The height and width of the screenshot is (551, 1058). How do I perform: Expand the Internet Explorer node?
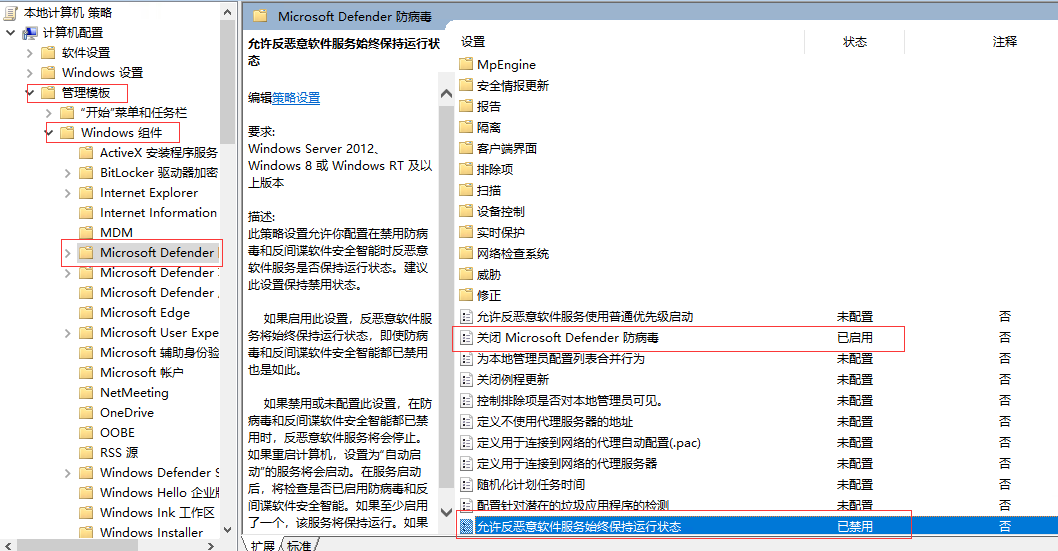coord(67,193)
